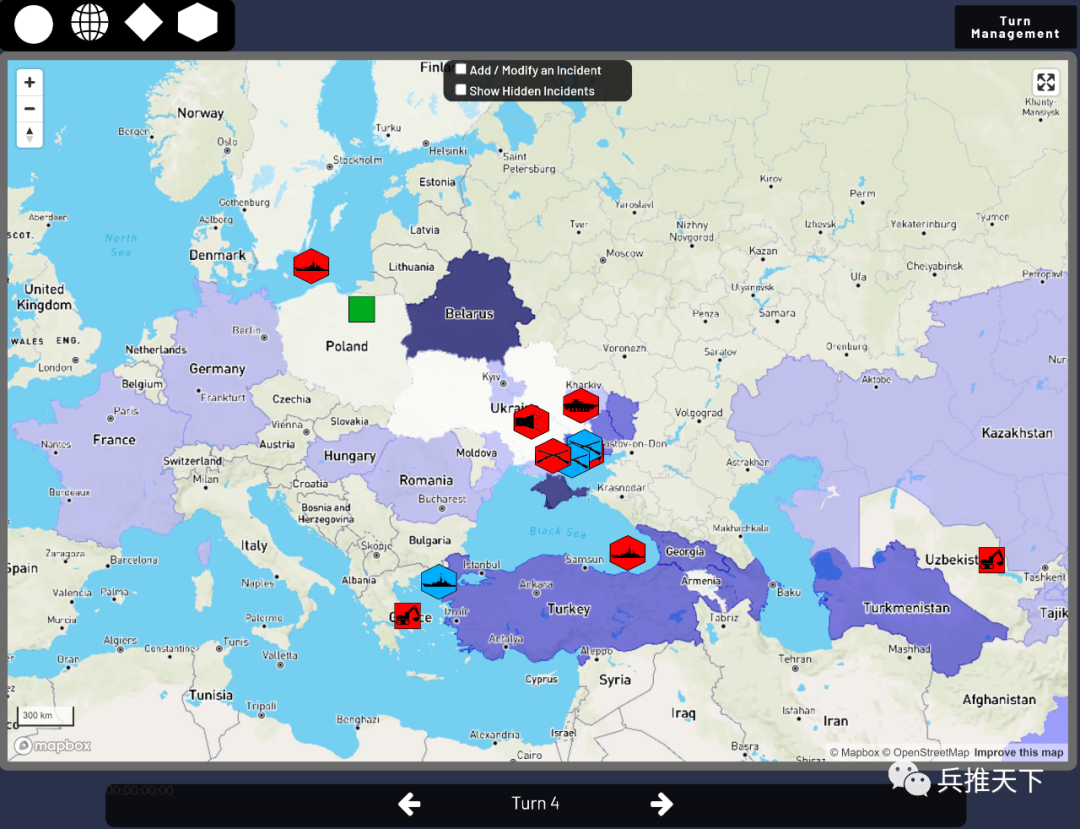The image size is (1080, 829).
Task: Reset map bearing with compass button
Action: tap(30, 134)
